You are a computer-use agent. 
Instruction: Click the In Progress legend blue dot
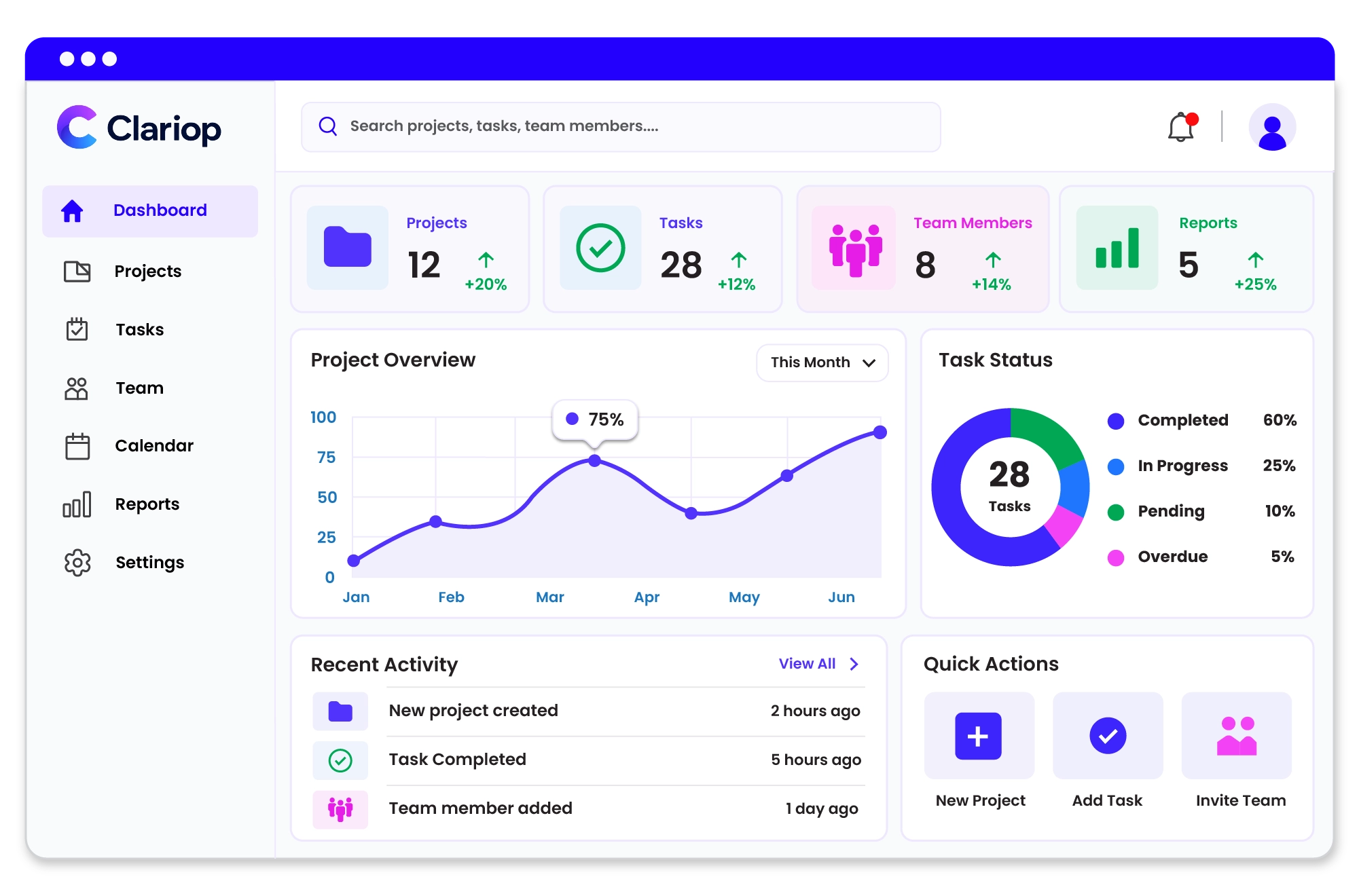click(x=1116, y=466)
